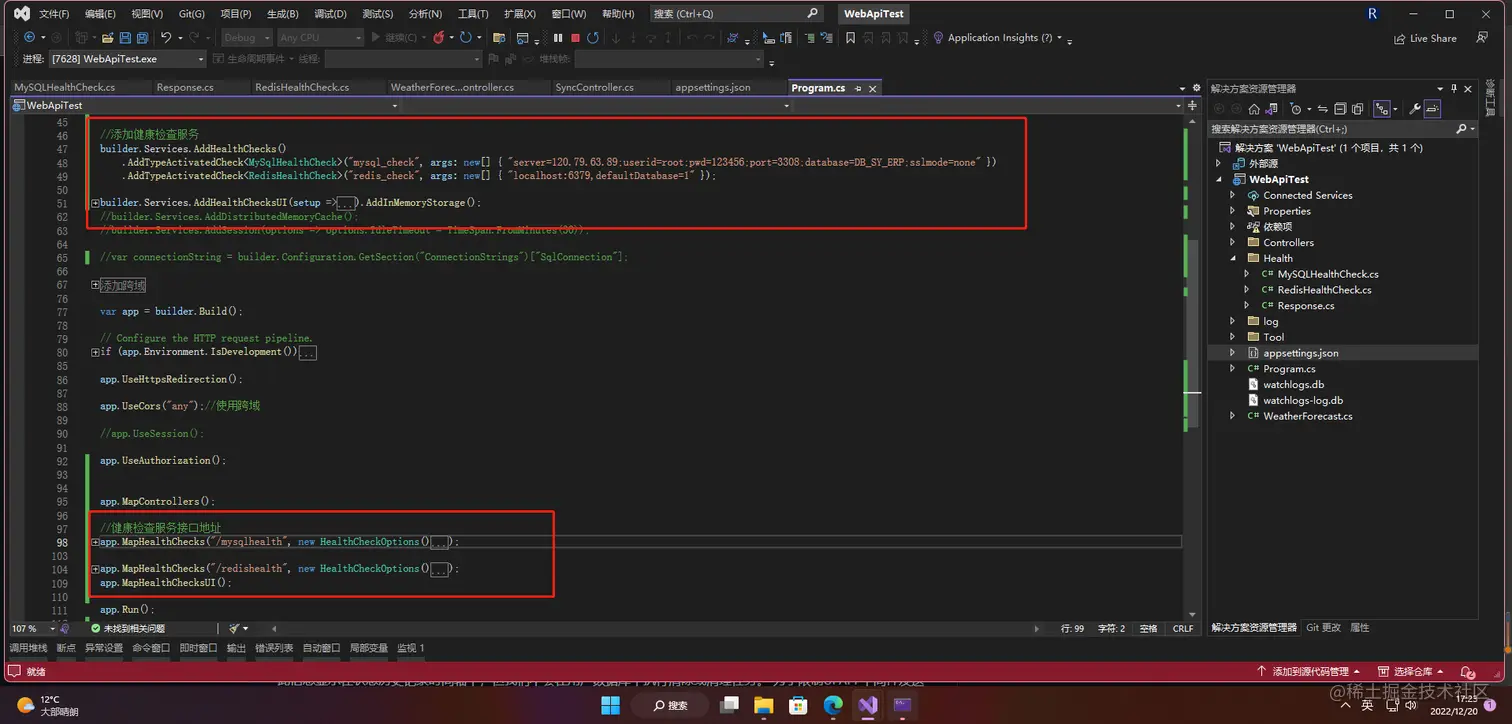Select watchlogs.db in Solution Explorer
The image size is (1512, 724).
[x=1293, y=385]
